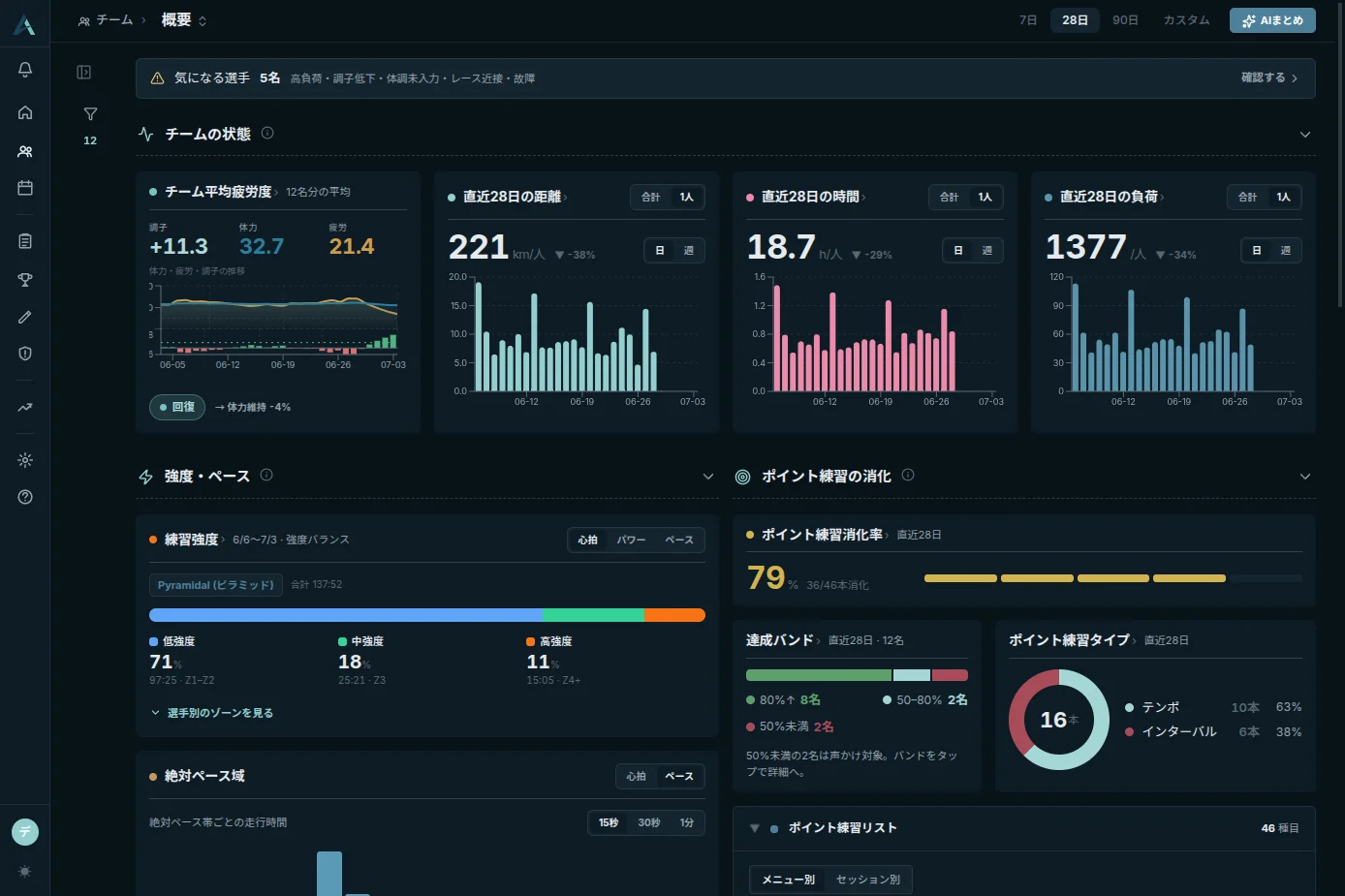The image size is (1345, 896).
Task: Click 確認する link in alert banner
Action: (1269, 77)
